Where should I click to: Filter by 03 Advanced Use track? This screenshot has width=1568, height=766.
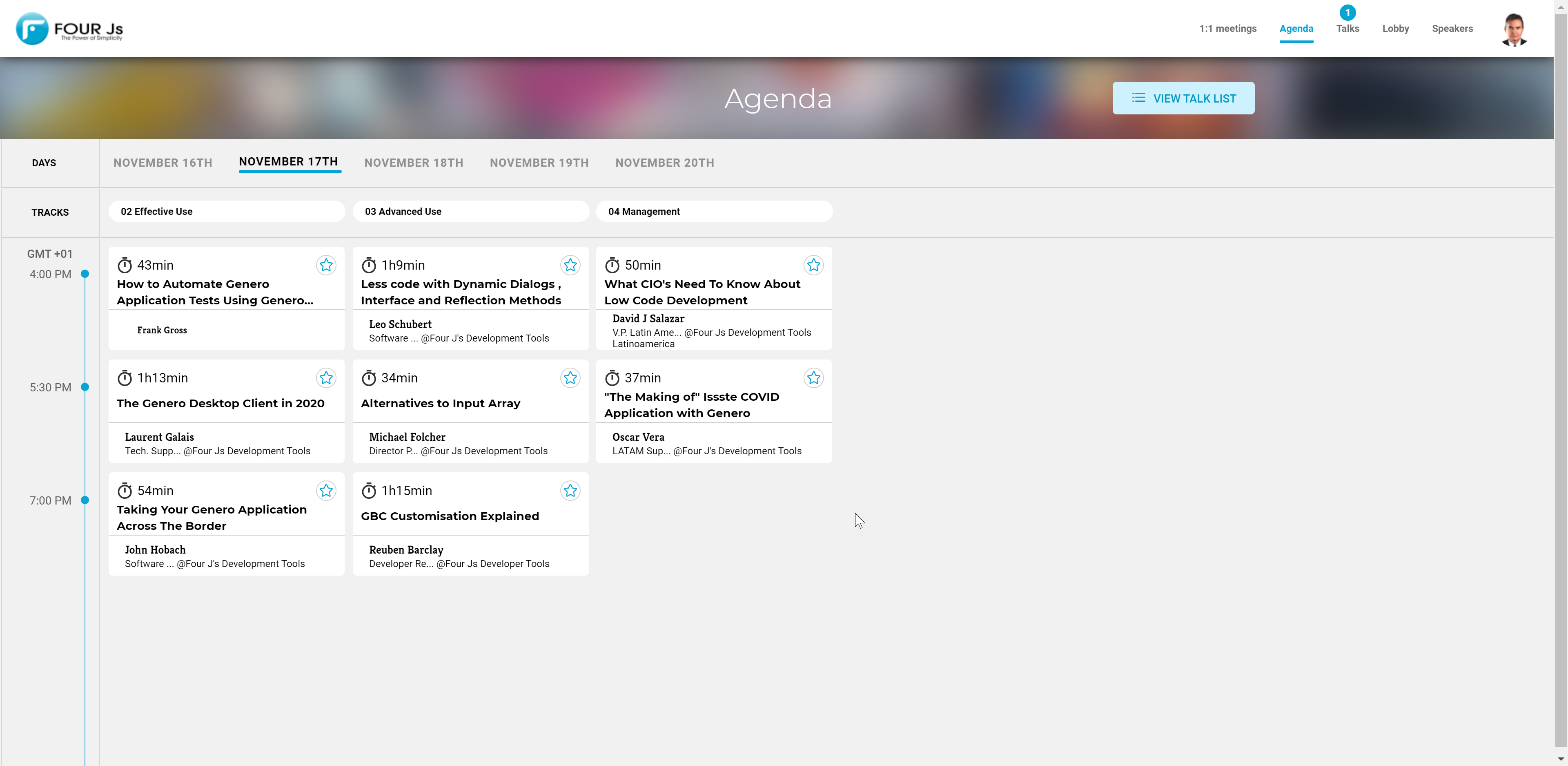click(x=470, y=211)
